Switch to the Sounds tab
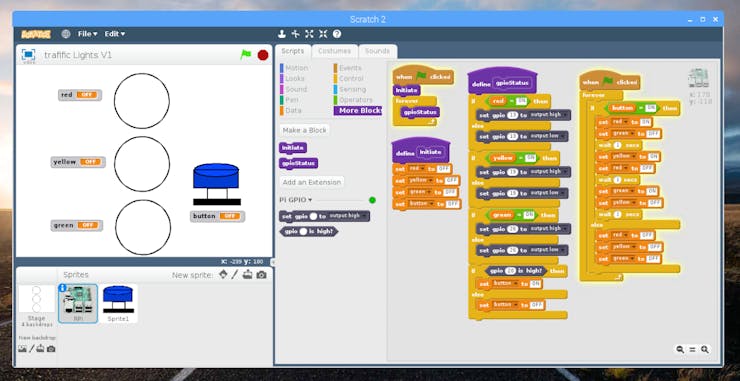Image resolution: width=740 pixels, height=381 pixels. coord(378,51)
